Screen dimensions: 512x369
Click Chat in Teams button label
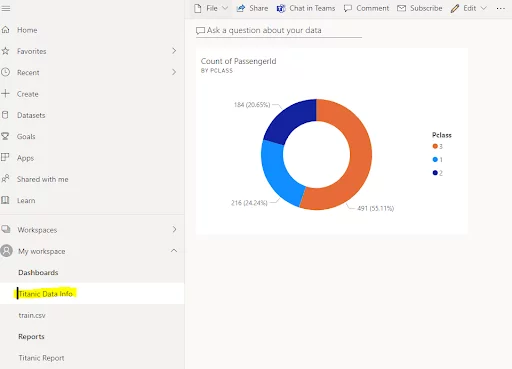(312, 8)
